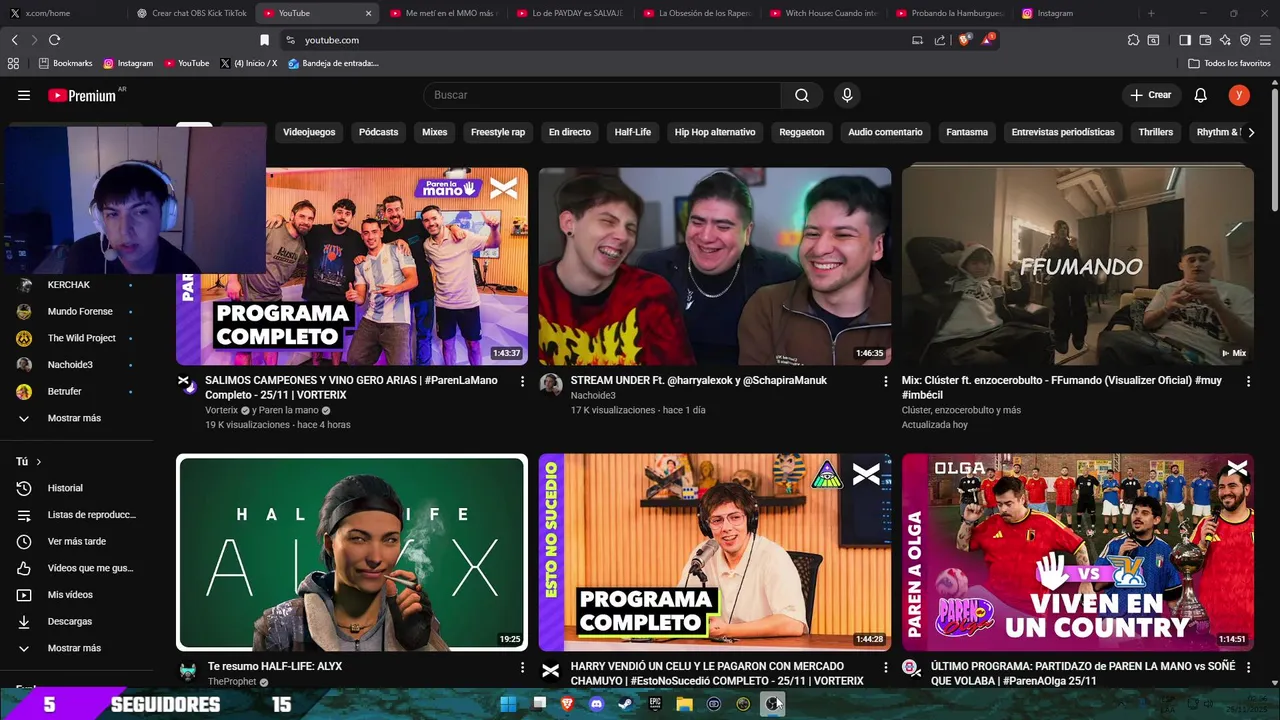Open the notifications bell
1280x720 pixels.
(x=1201, y=95)
